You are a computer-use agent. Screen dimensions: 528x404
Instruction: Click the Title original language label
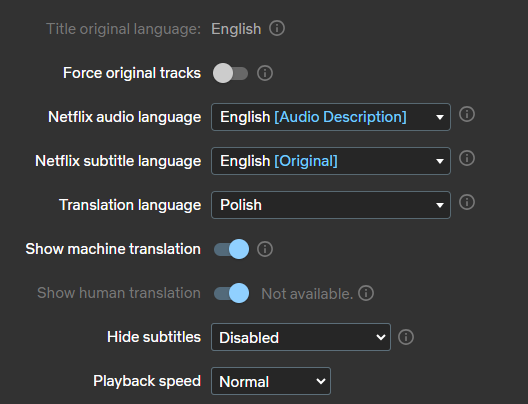pyautogui.click(x=123, y=29)
